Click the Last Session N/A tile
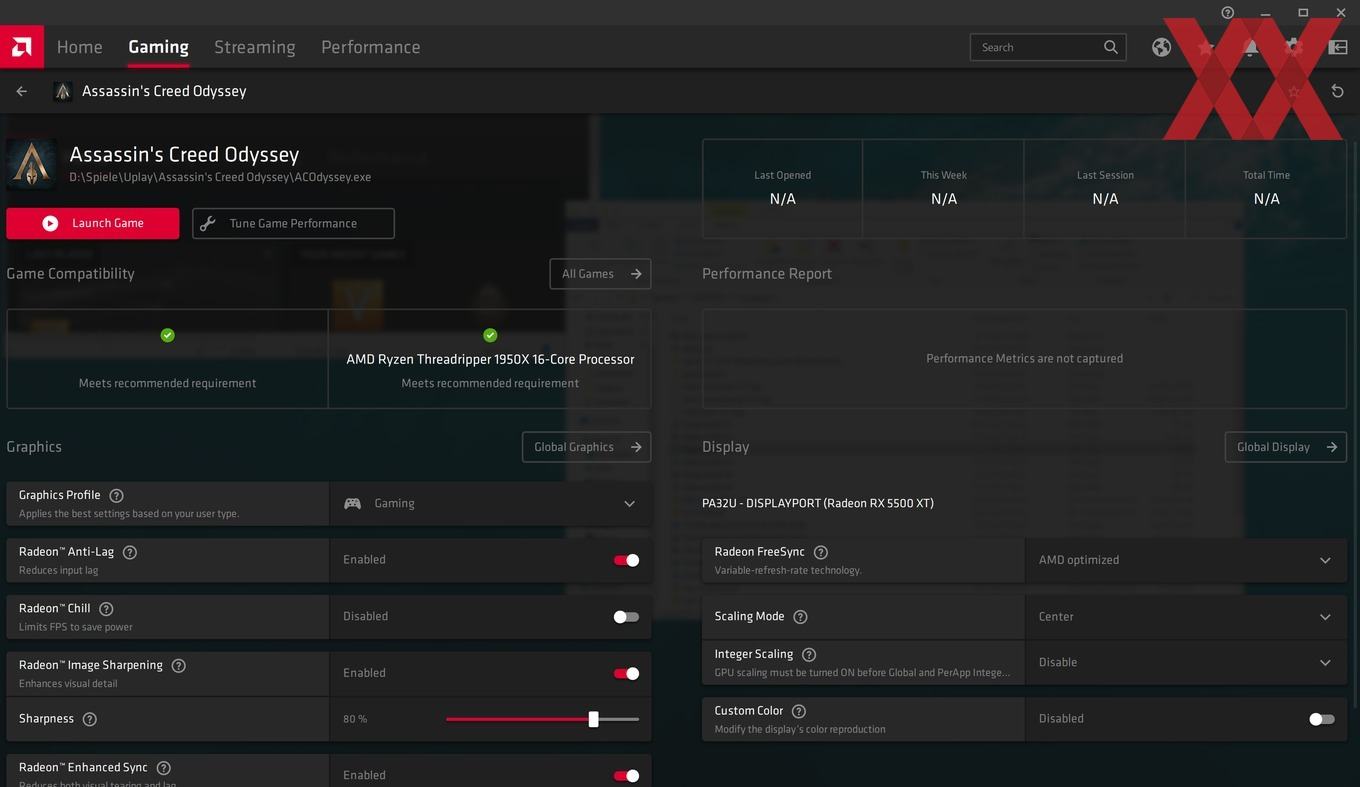This screenshot has height=787, width=1360. 1104,189
